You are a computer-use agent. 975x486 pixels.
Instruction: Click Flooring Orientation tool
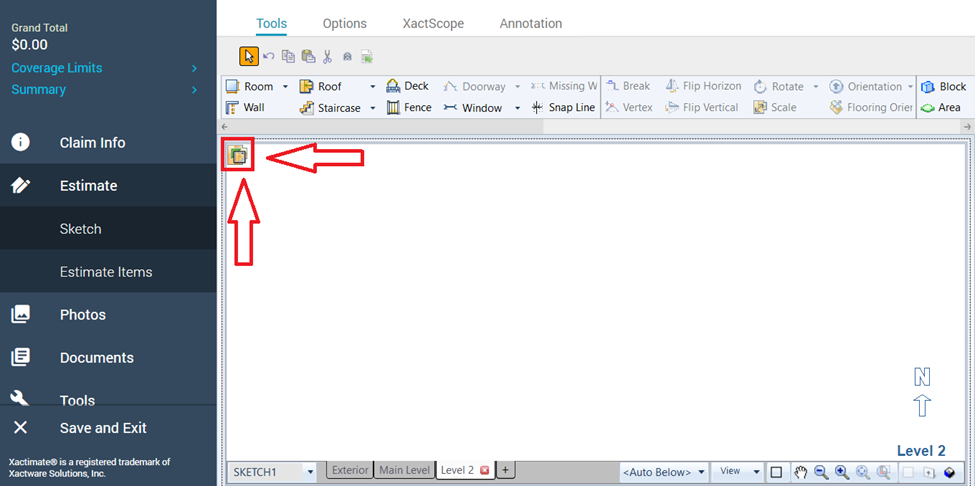pos(871,108)
